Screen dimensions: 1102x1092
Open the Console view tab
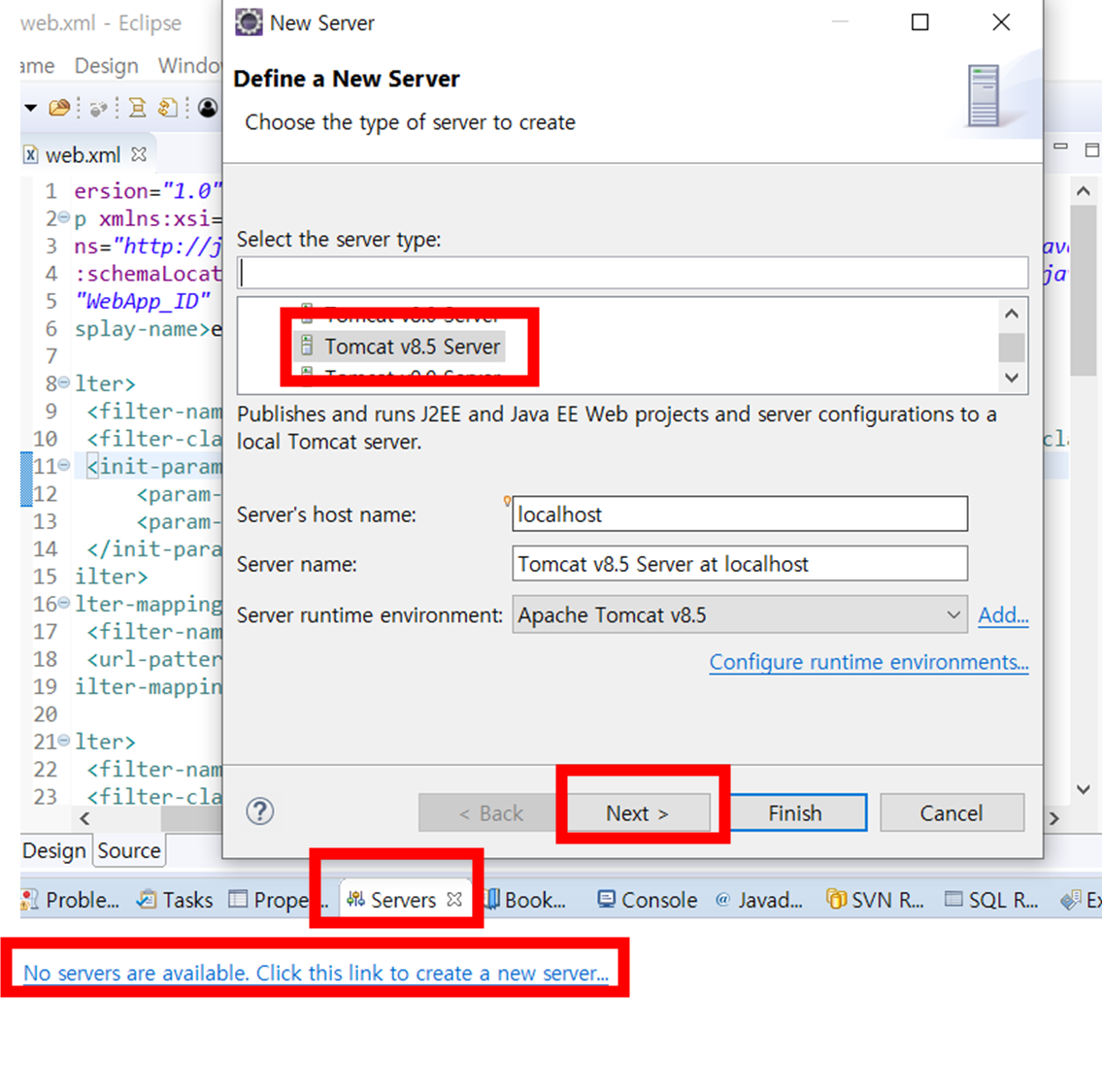(648, 900)
